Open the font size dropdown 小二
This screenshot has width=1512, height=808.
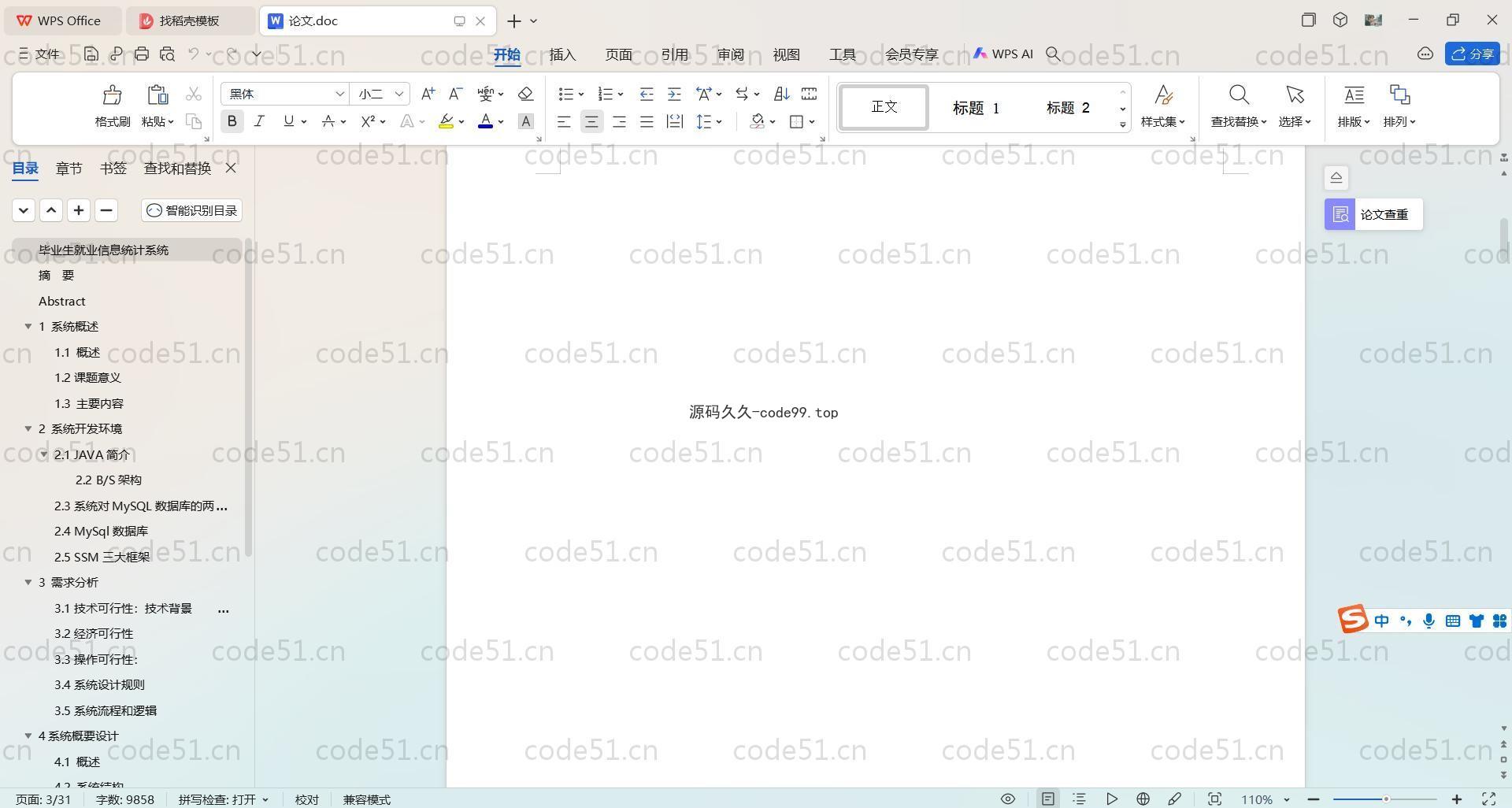pyautogui.click(x=399, y=94)
